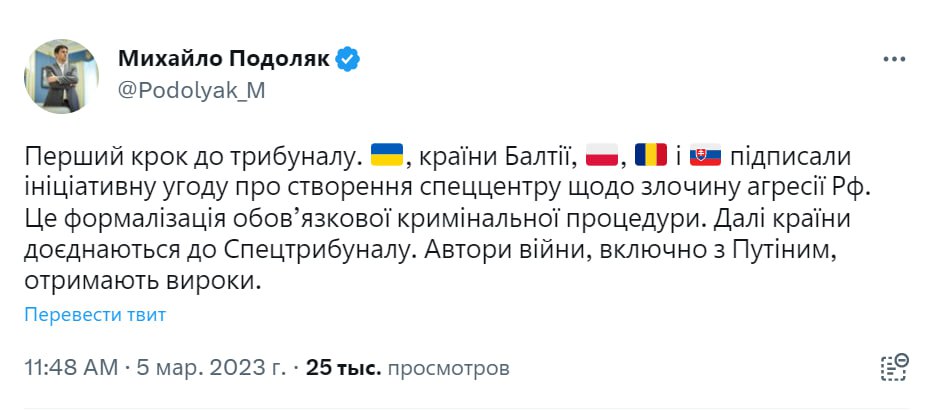The image size is (929, 410).
Task: Click the display name Михайло Подоляк
Action: pos(224,60)
